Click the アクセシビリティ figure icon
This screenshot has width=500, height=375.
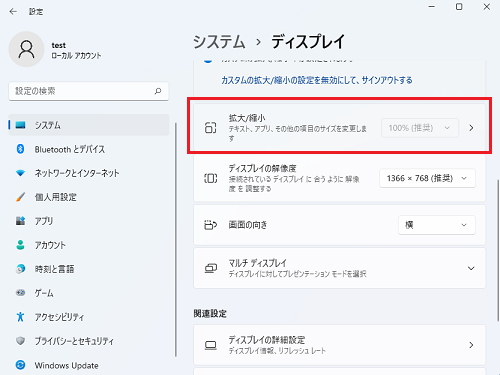(20, 317)
